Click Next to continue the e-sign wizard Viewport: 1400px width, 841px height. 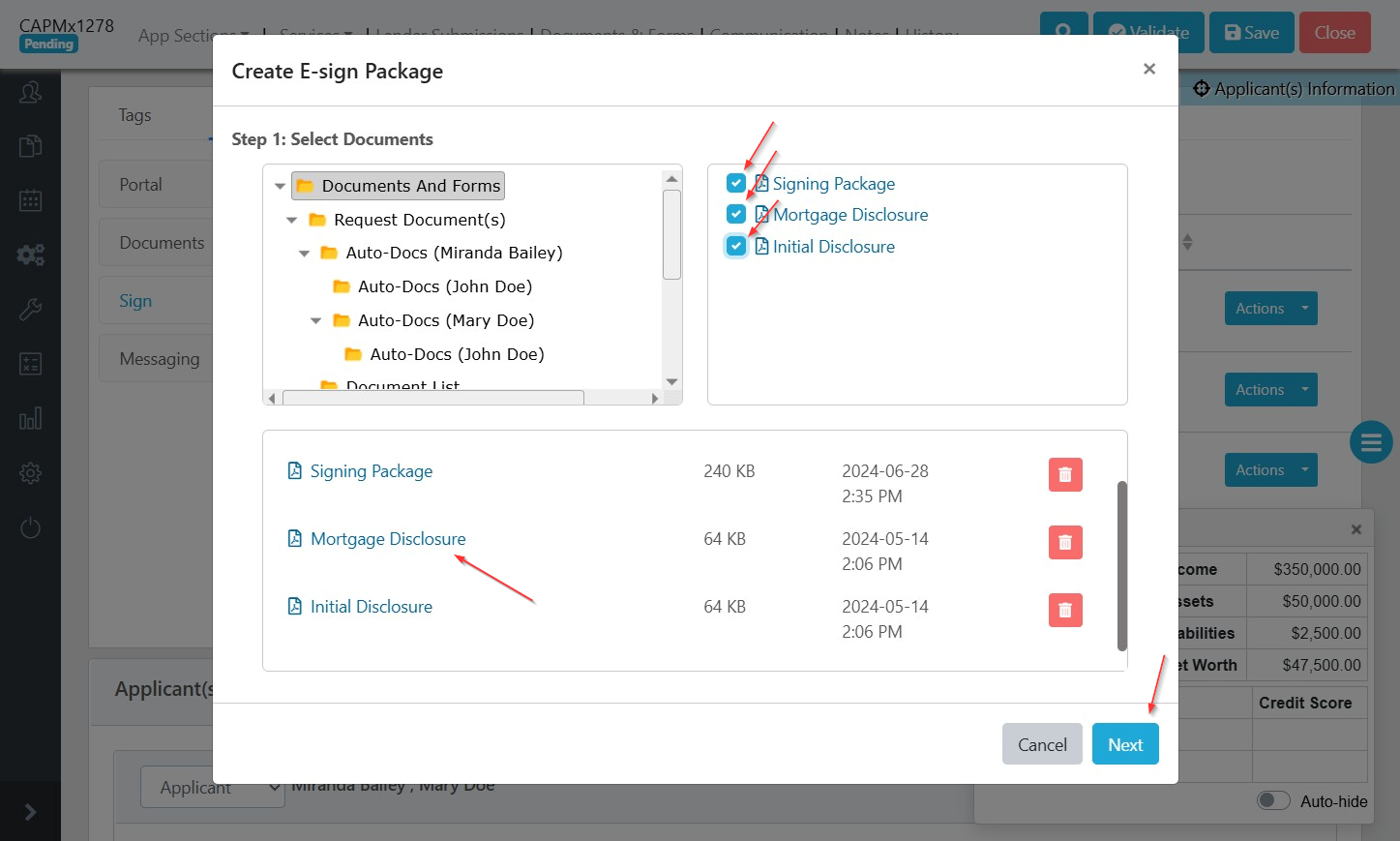click(x=1125, y=744)
